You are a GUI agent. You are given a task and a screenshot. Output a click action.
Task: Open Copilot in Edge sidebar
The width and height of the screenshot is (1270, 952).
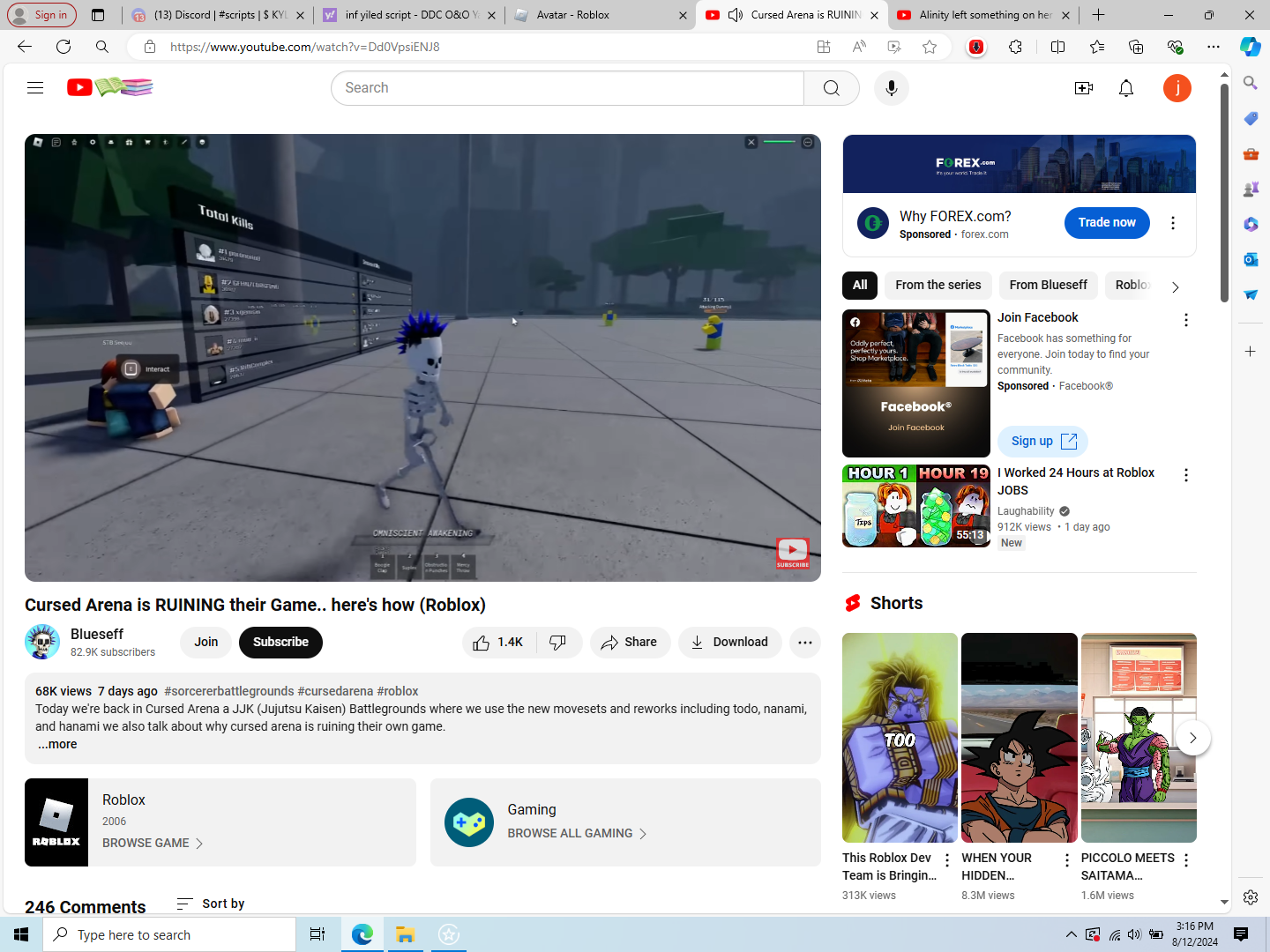point(1251,47)
